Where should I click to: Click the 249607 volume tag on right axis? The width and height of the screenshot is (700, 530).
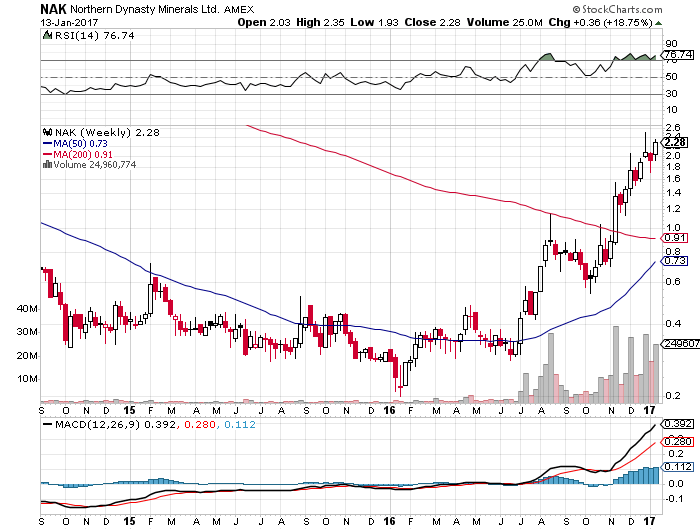680,343
